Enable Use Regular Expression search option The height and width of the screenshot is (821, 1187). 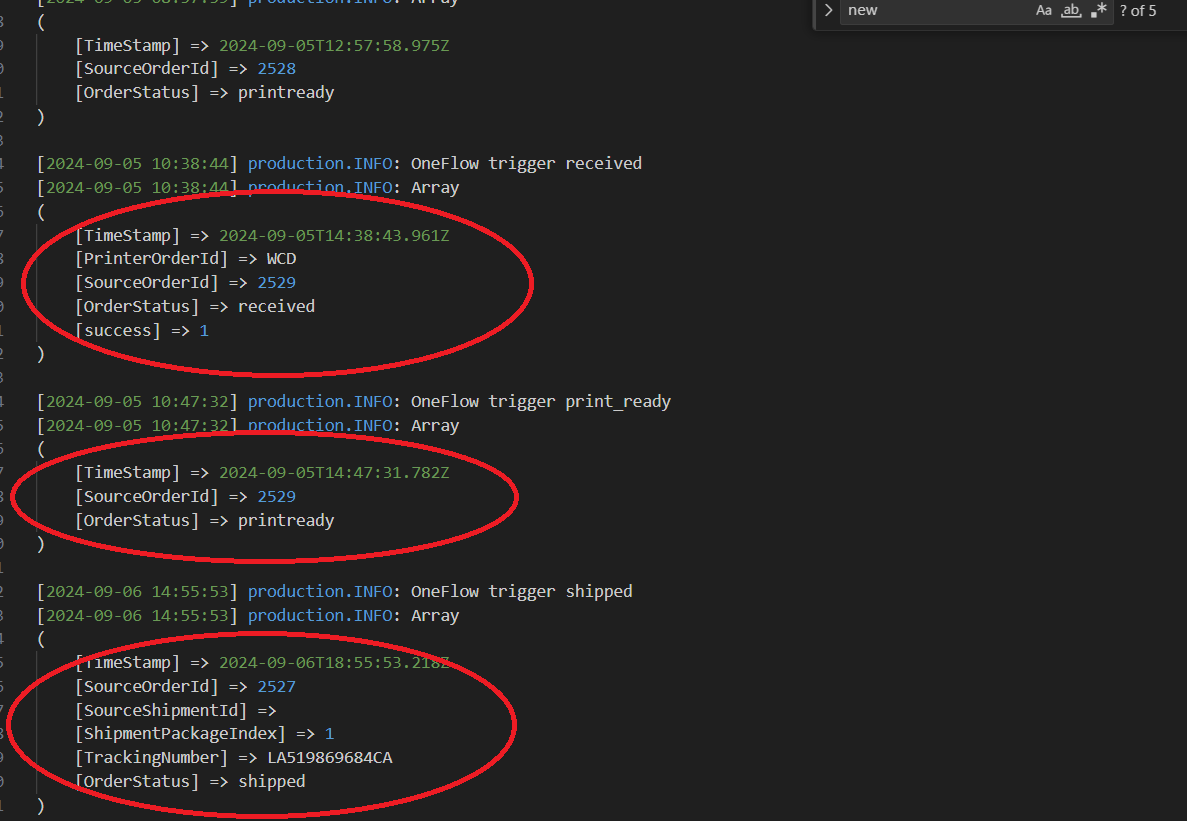pos(1100,11)
